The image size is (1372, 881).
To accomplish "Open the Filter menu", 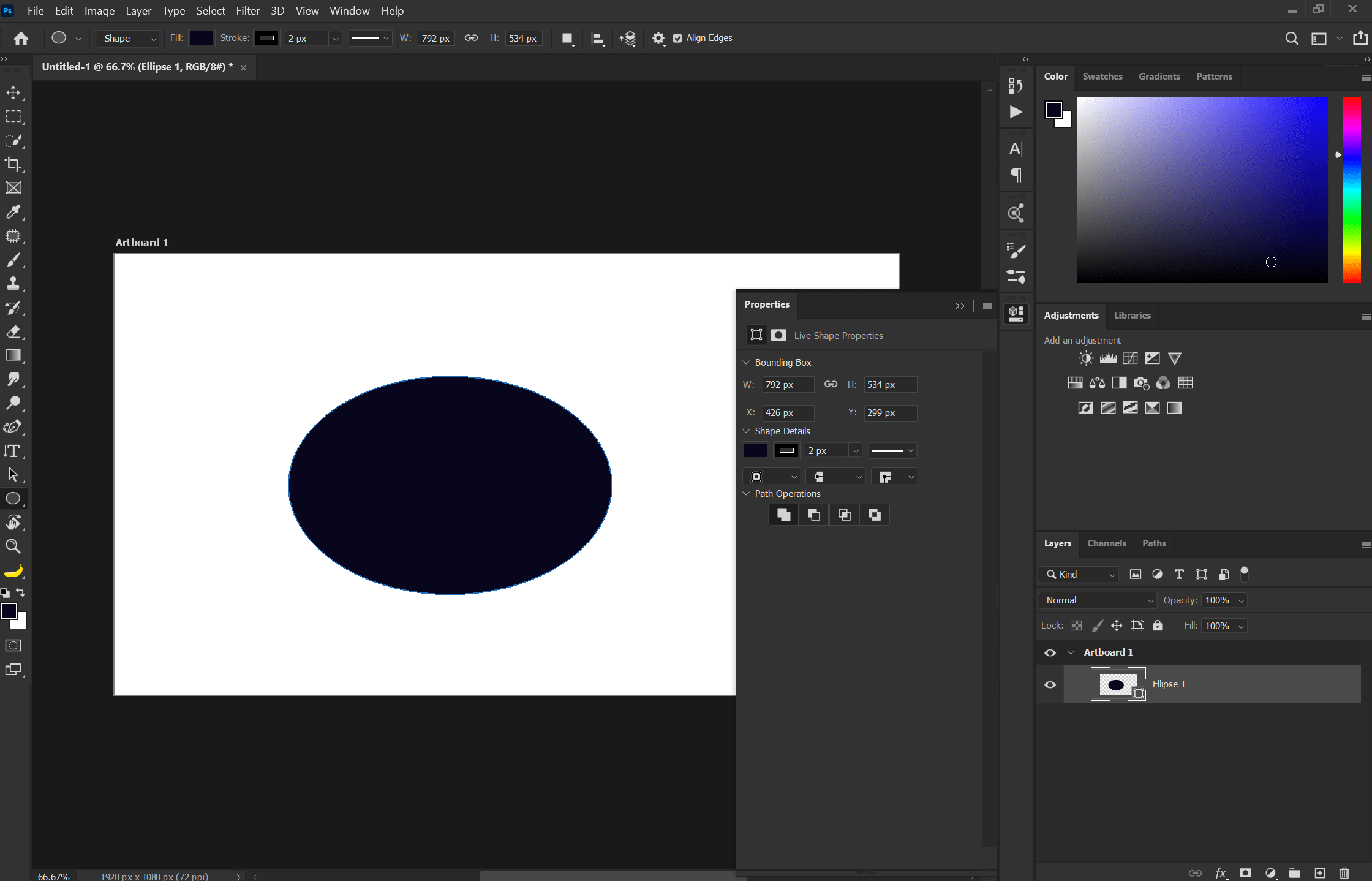I will pyautogui.click(x=248, y=10).
